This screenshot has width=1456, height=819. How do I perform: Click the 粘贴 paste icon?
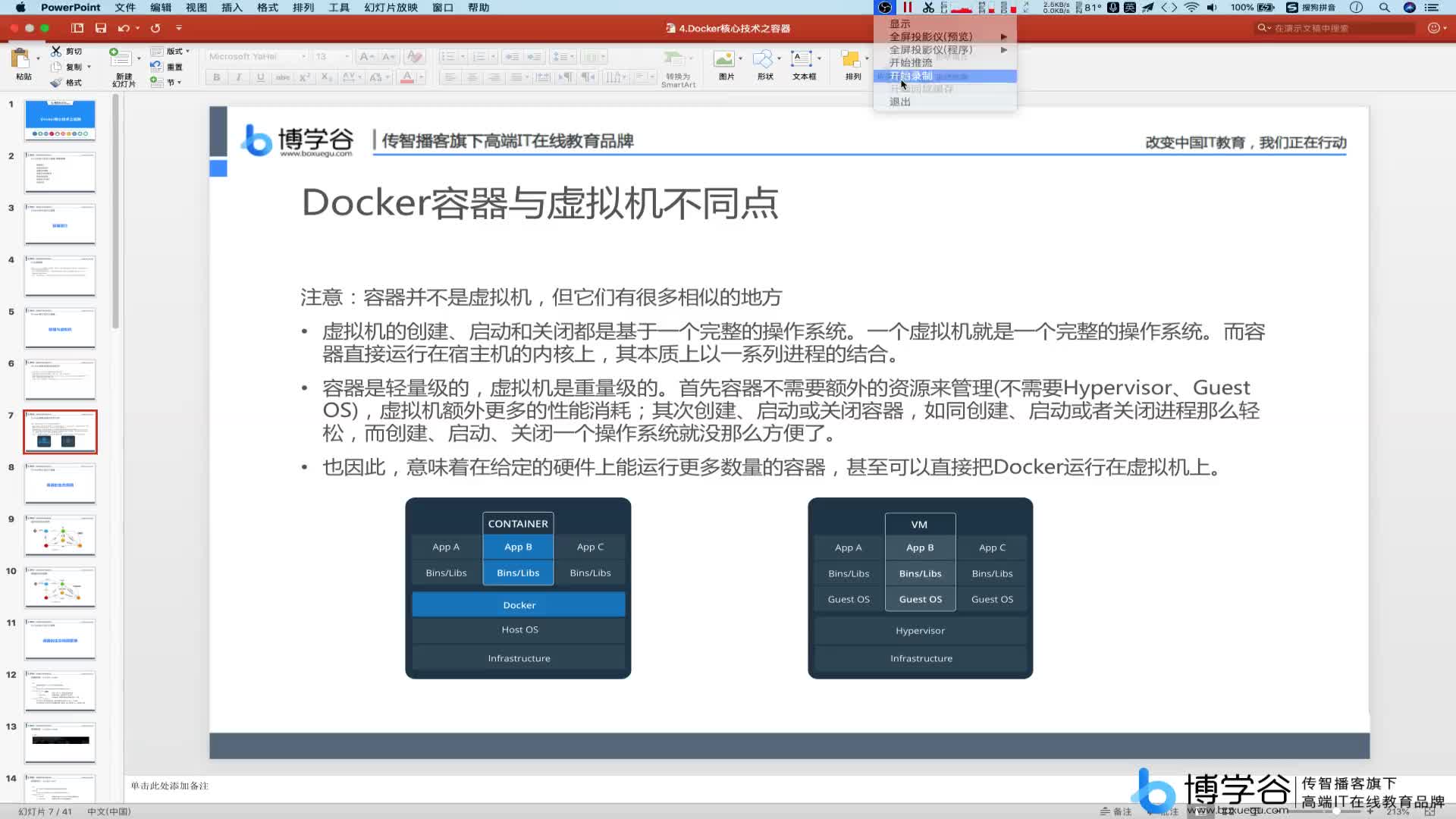(x=20, y=58)
